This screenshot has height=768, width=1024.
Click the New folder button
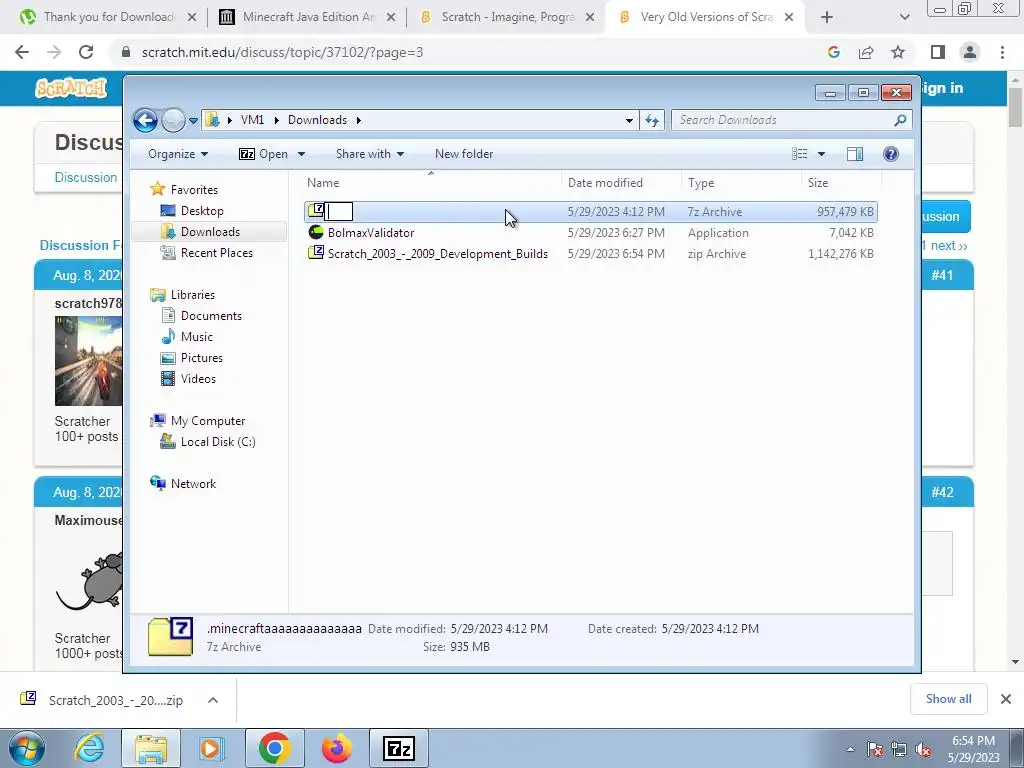coord(464,154)
